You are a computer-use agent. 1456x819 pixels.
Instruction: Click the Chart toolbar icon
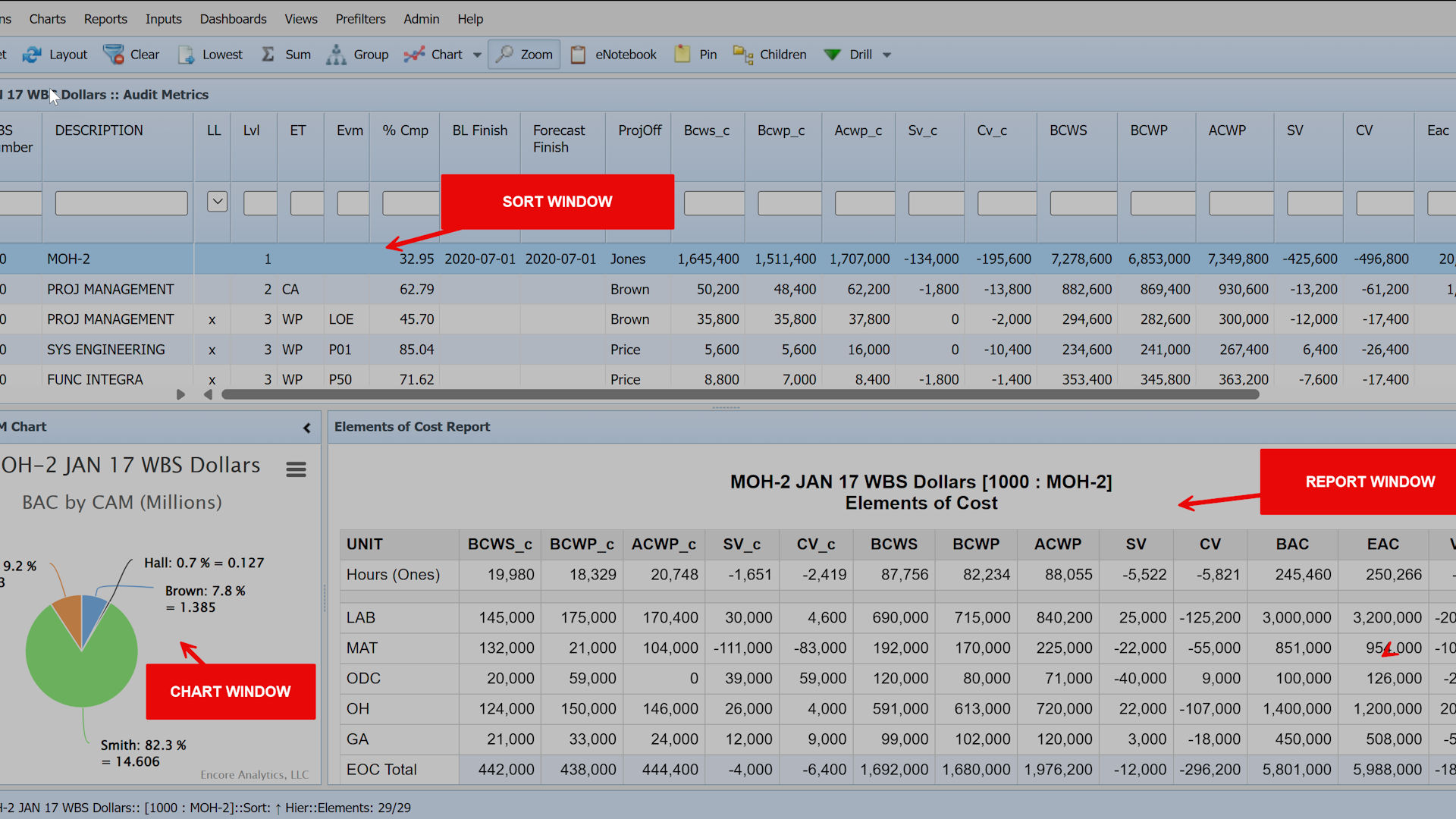pyautogui.click(x=414, y=55)
